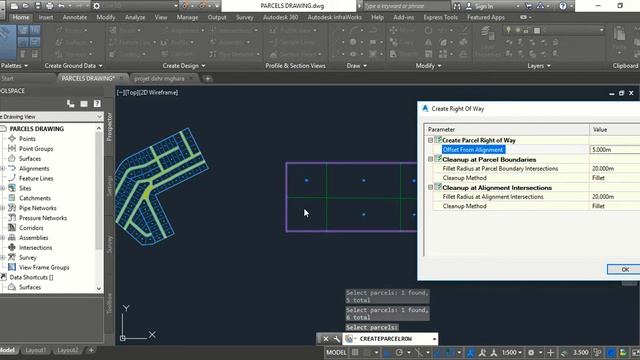Click the Undo arrow in quick access toolbar
The width and height of the screenshot is (640, 360).
pos(61,6)
